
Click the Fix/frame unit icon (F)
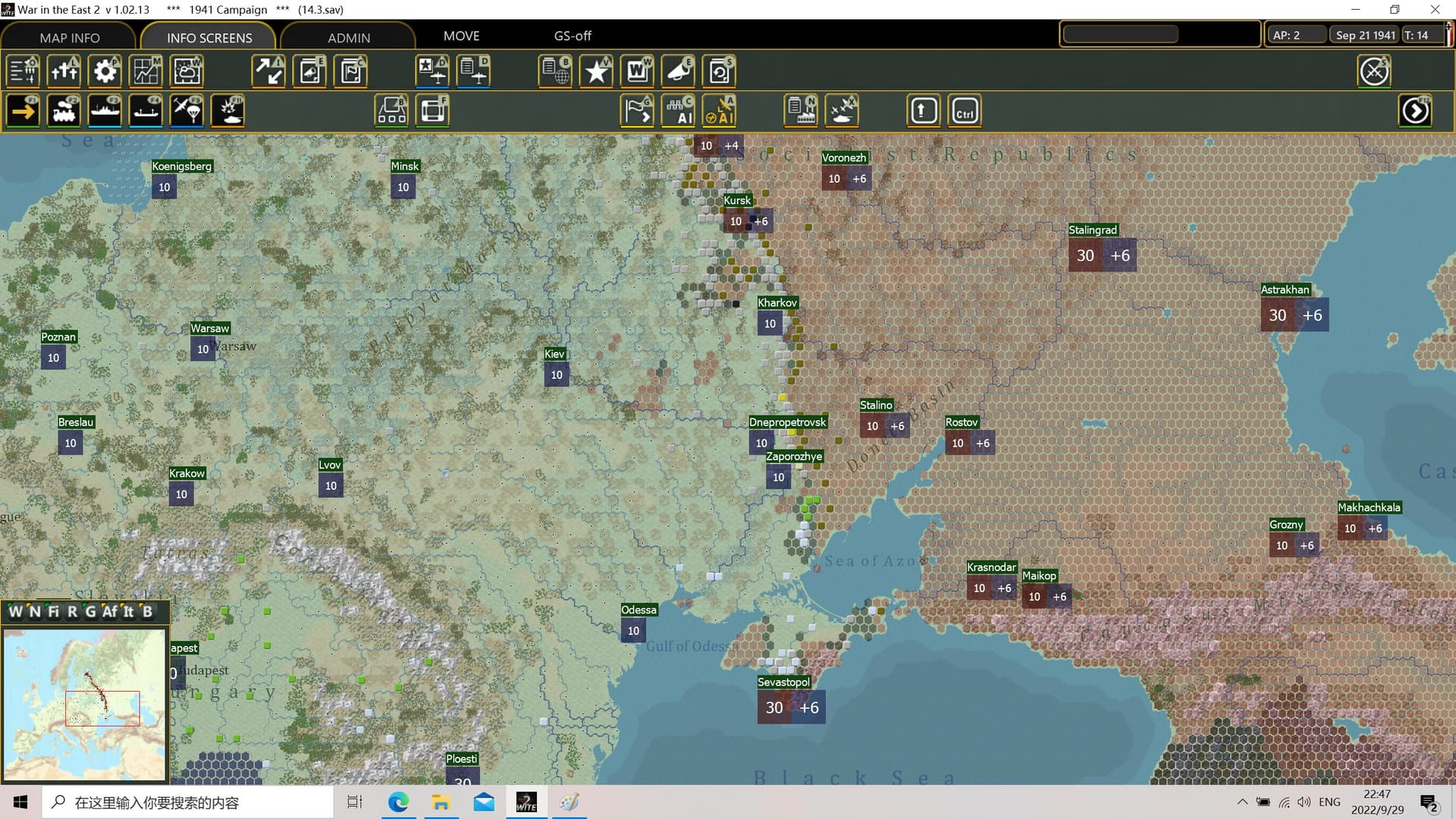point(432,111)
